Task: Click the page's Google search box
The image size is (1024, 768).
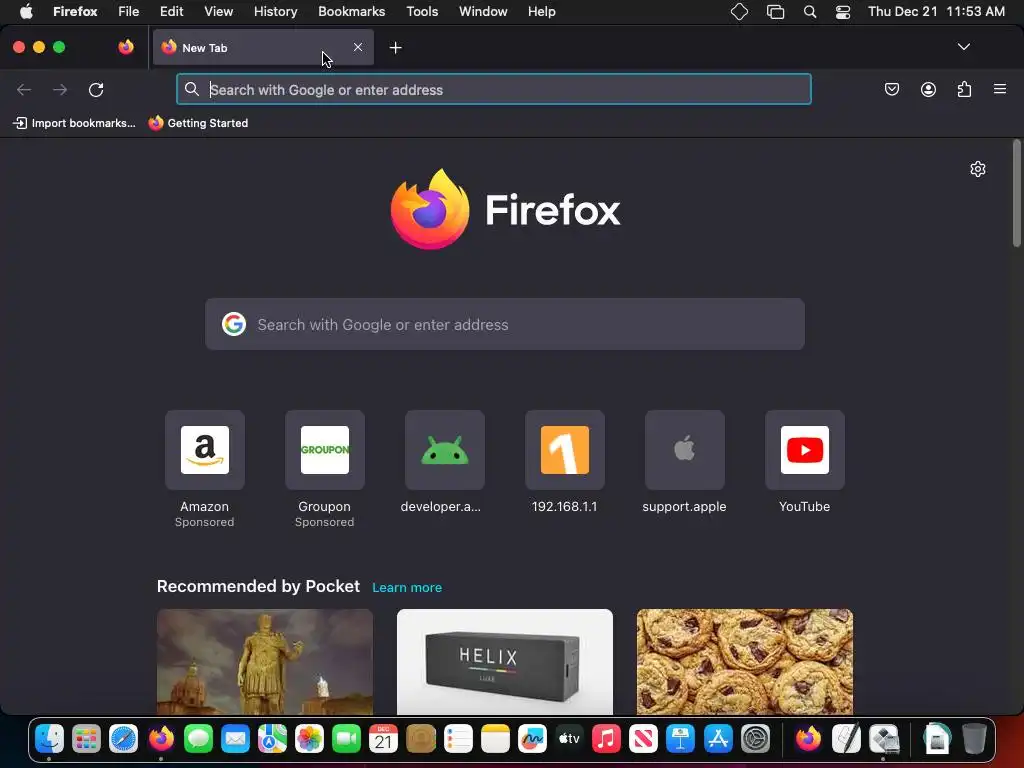Action: [x=505, y=325]
